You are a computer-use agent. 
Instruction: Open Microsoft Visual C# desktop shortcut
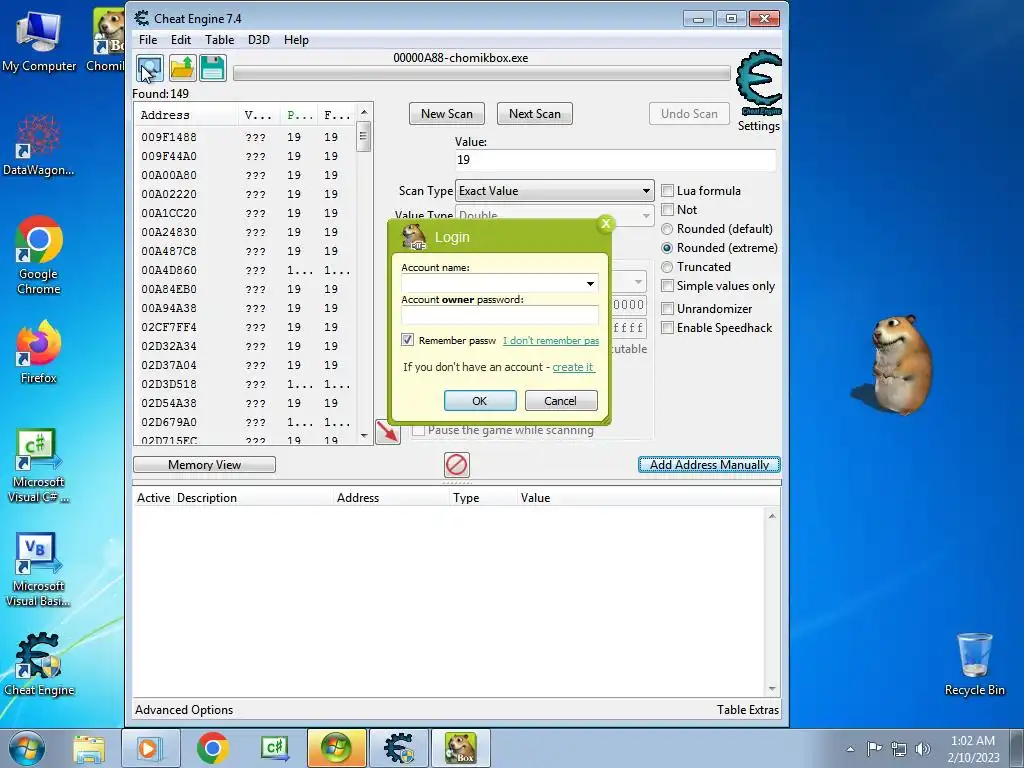pyautogui.click(x=39, y=466)
